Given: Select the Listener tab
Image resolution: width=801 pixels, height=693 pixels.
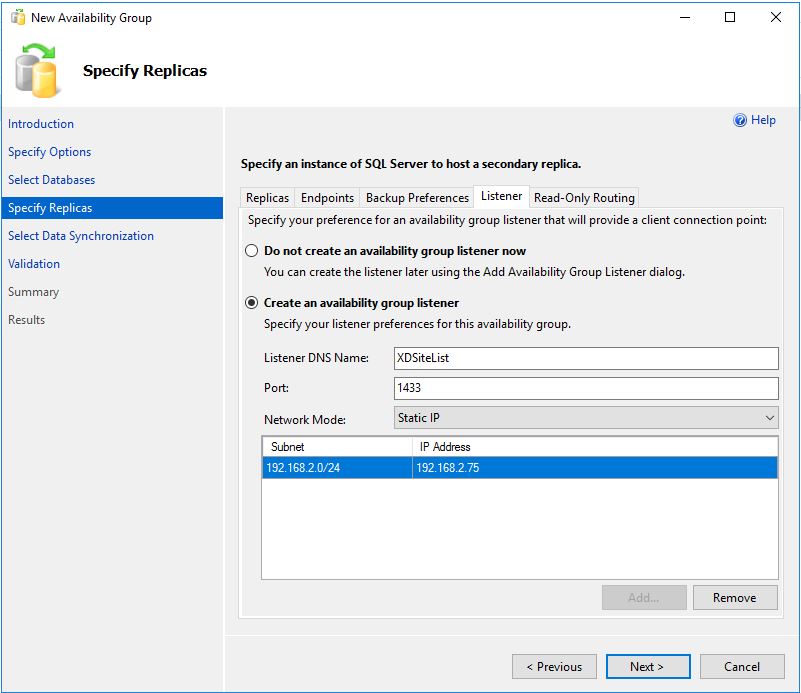Looking at the screenshot, I should point(500,197).
